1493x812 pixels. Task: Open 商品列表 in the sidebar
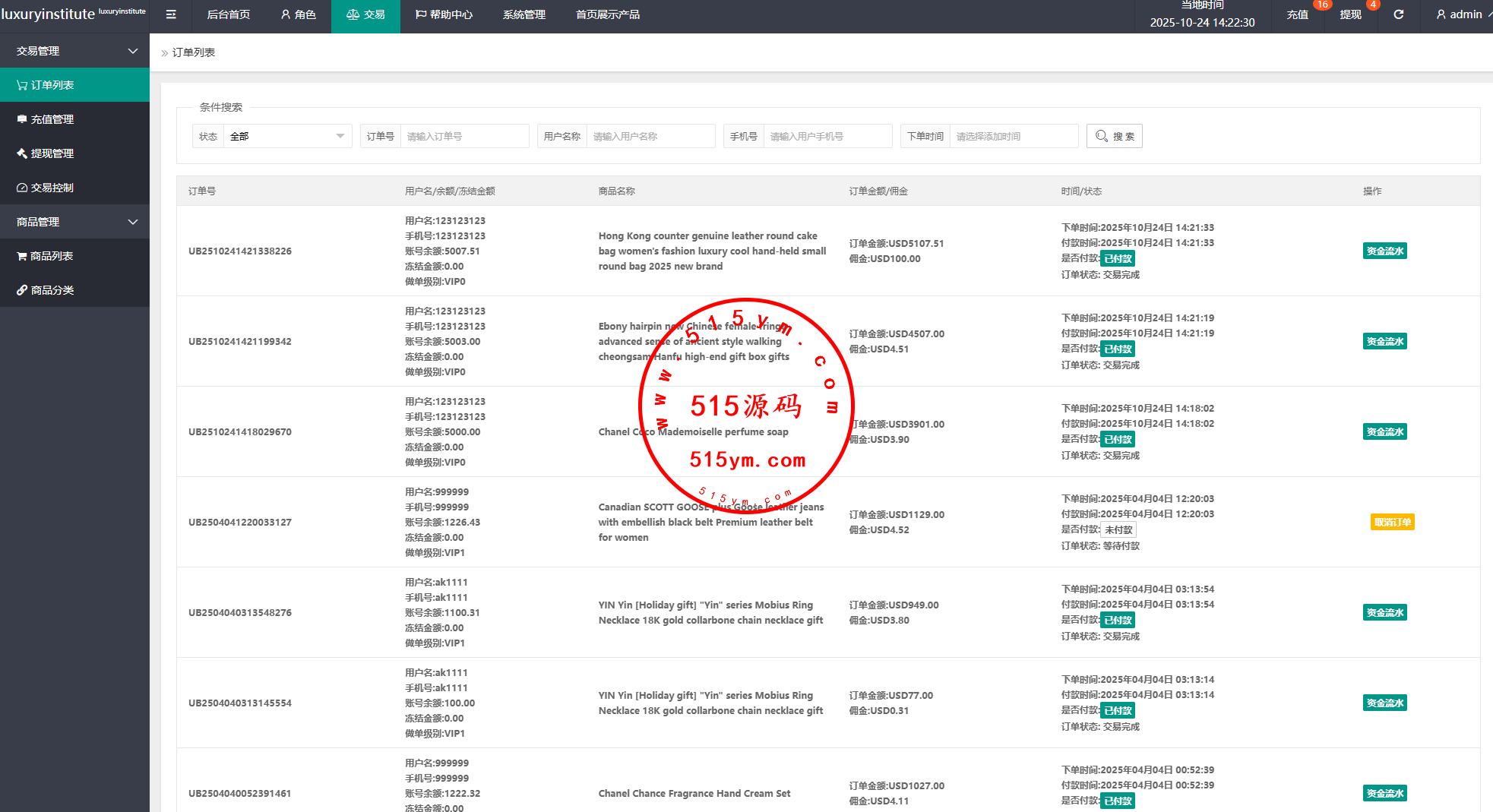pos(52,256)
